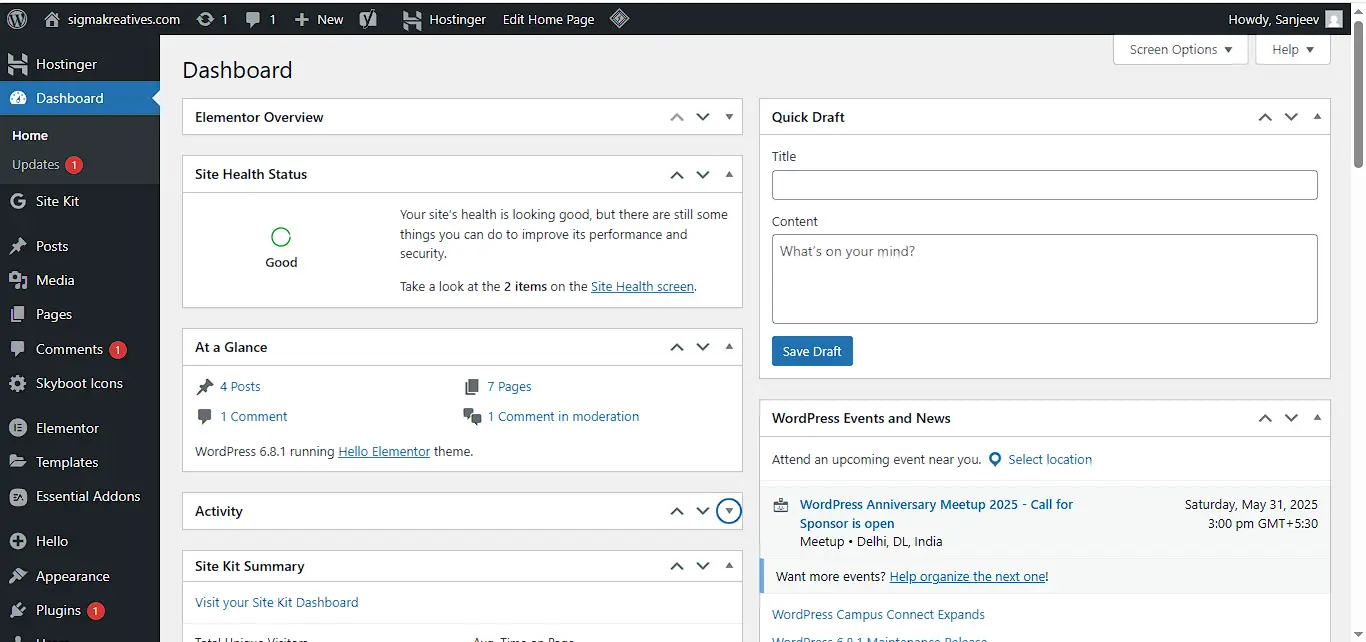Move the WordPress Events and News panel down
Viewport: 1366px width, 642px height.
tap(1291, 418)
